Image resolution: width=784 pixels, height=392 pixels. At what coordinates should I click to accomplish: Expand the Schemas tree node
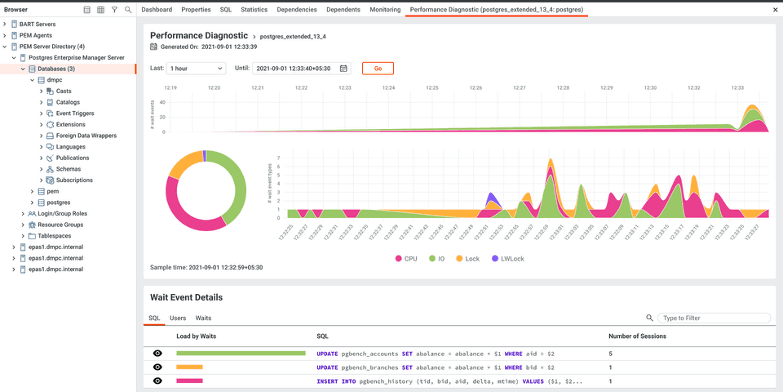41,169
